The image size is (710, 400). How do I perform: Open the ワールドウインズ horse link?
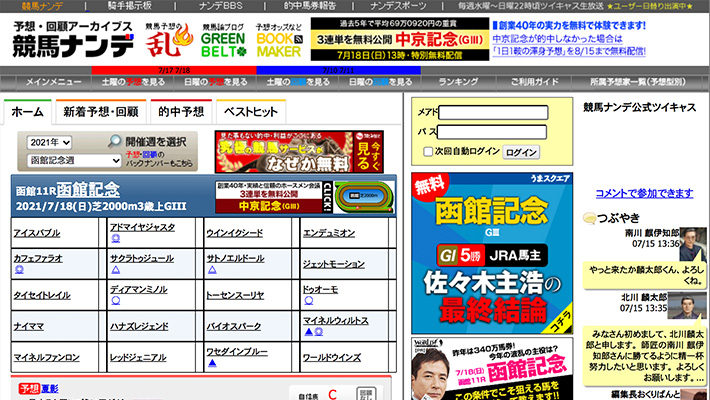click(331, 357)
